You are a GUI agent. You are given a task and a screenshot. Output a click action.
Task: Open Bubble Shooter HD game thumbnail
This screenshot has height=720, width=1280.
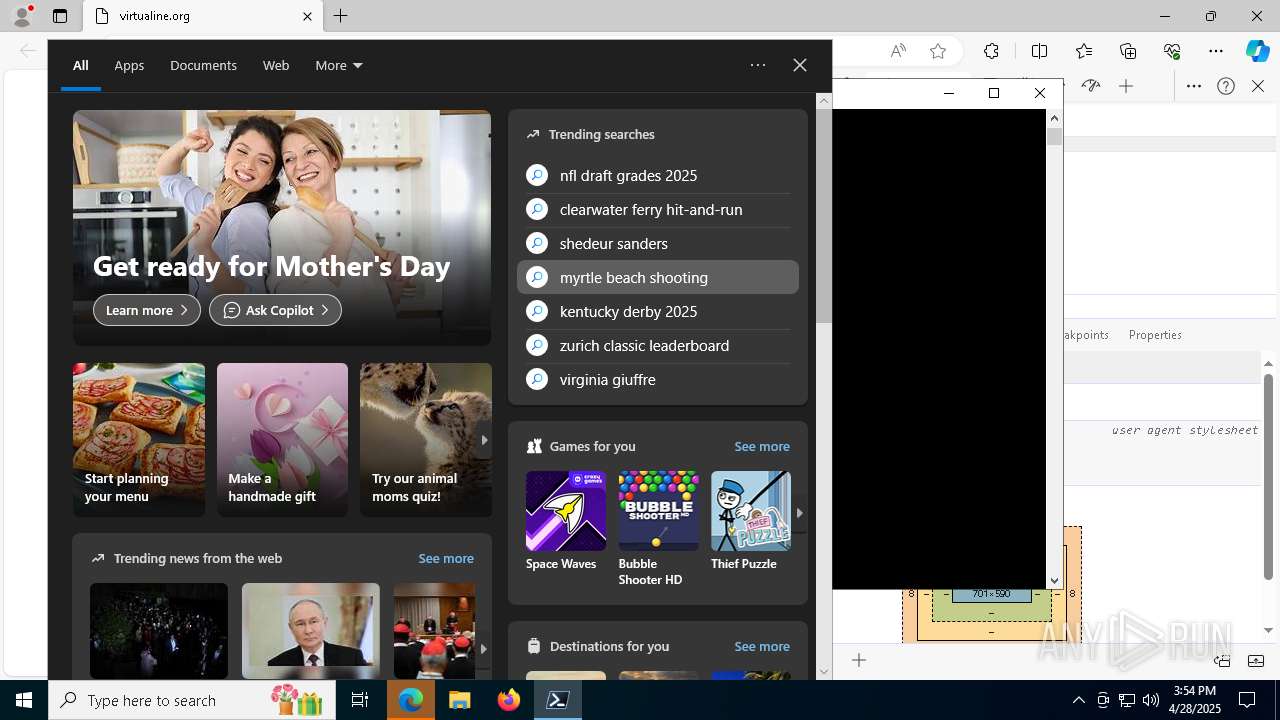pyautogui.click(x=658, y=511)
